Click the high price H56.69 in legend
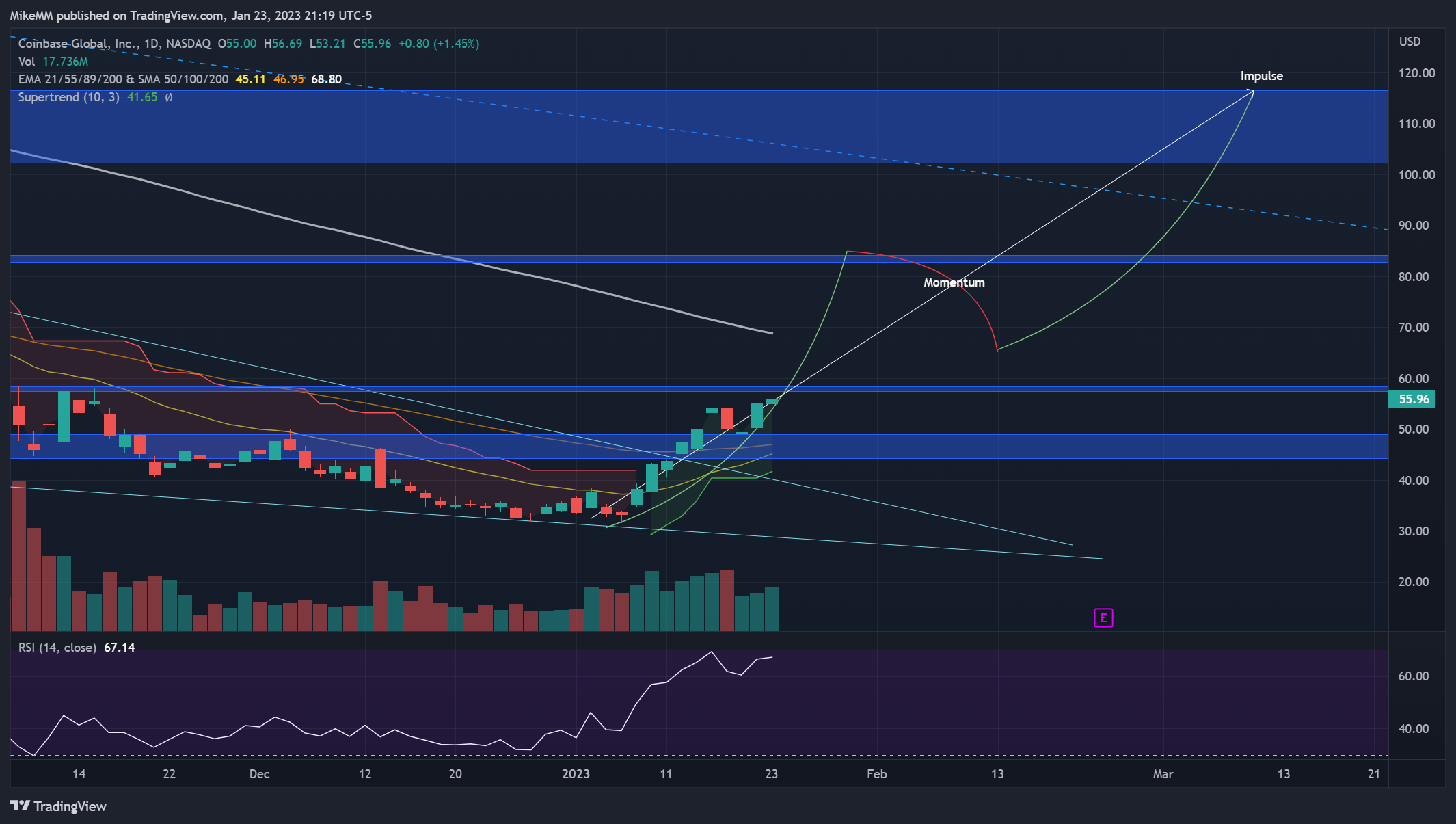Screen dimensions: 1456x824 pos(283,44)
